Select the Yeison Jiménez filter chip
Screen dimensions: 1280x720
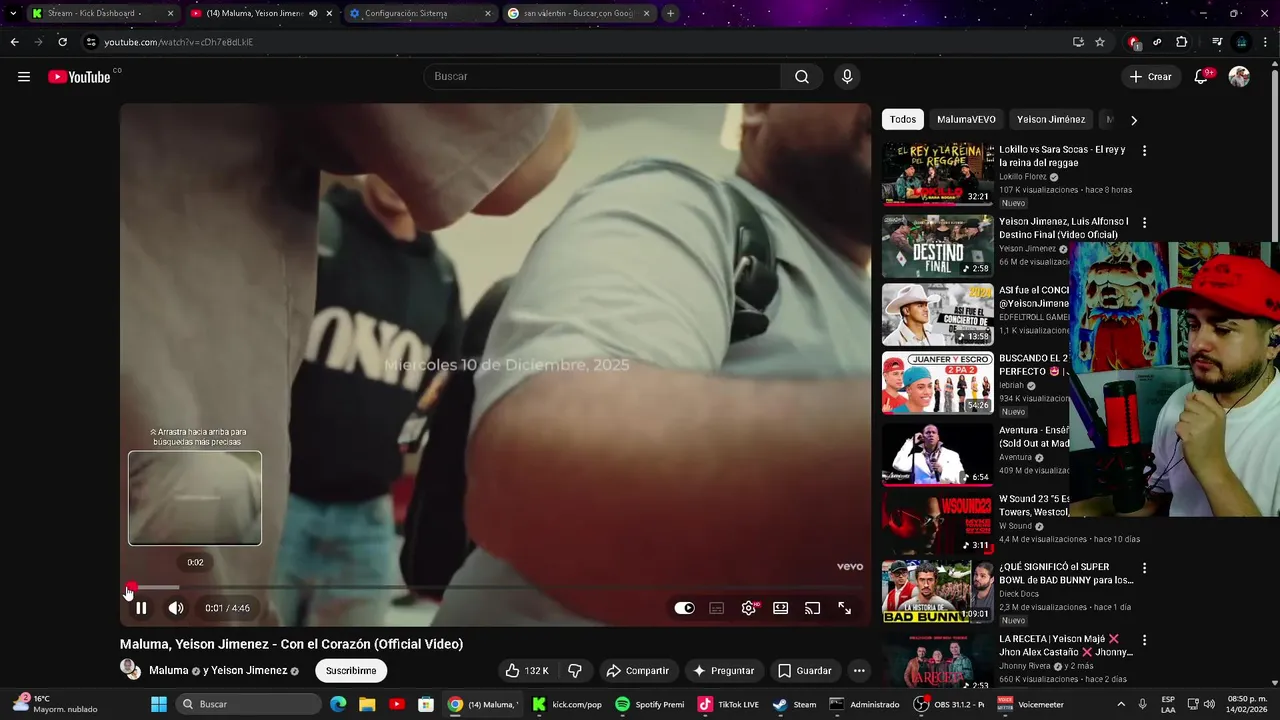tap(1051, 120)
